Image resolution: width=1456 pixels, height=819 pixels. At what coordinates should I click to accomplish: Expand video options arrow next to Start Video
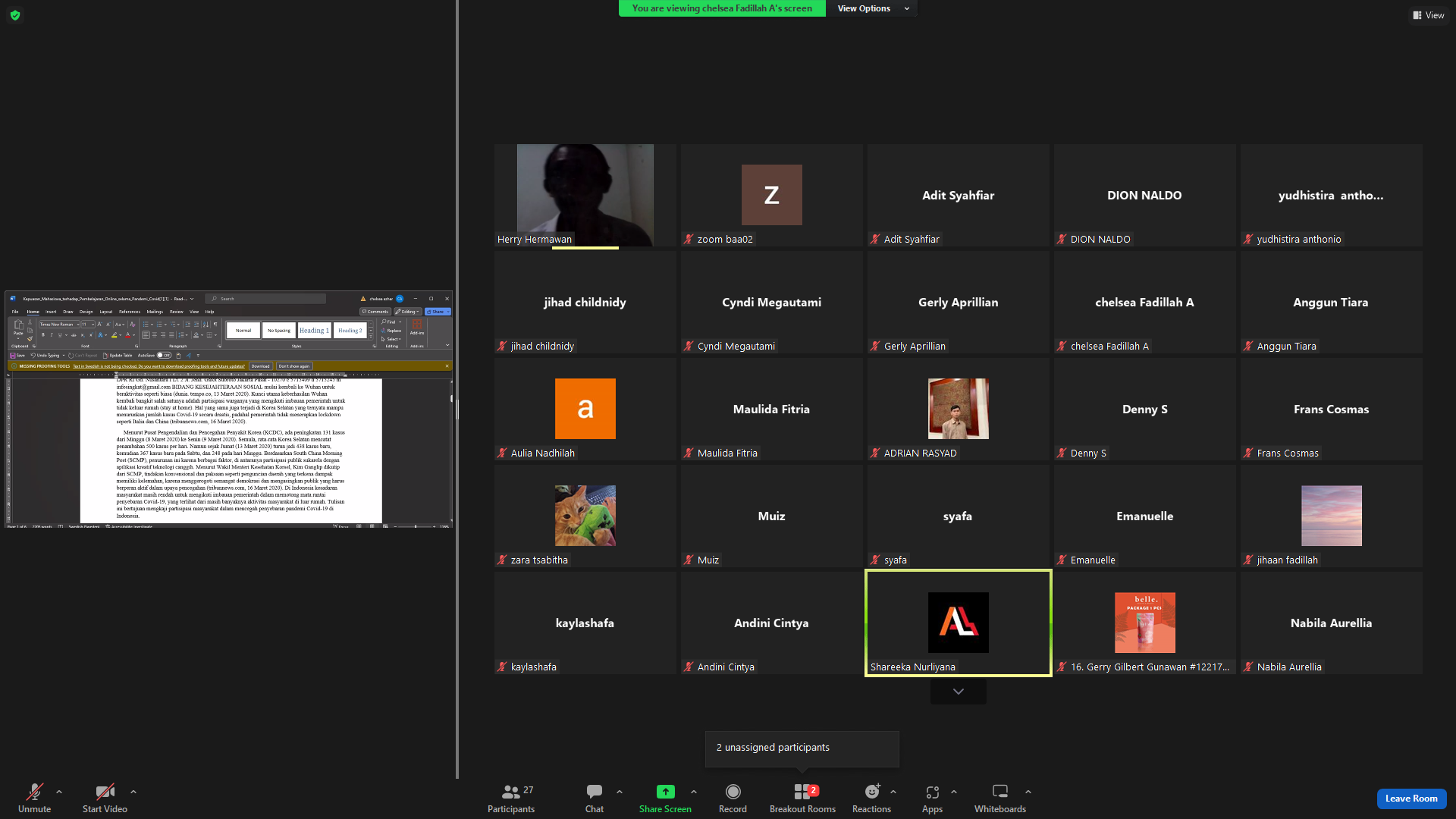pyautogui.click(x=133, y=792)
